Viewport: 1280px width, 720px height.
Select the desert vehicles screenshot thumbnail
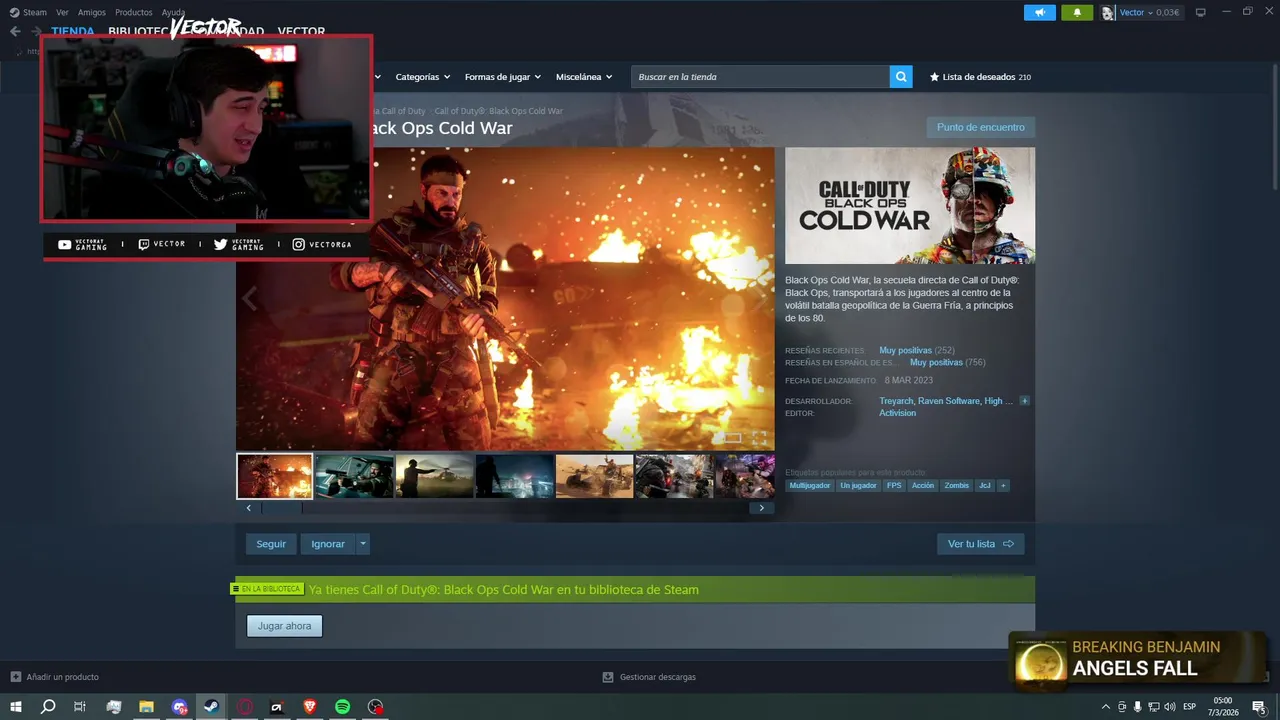tap(595, 476)
